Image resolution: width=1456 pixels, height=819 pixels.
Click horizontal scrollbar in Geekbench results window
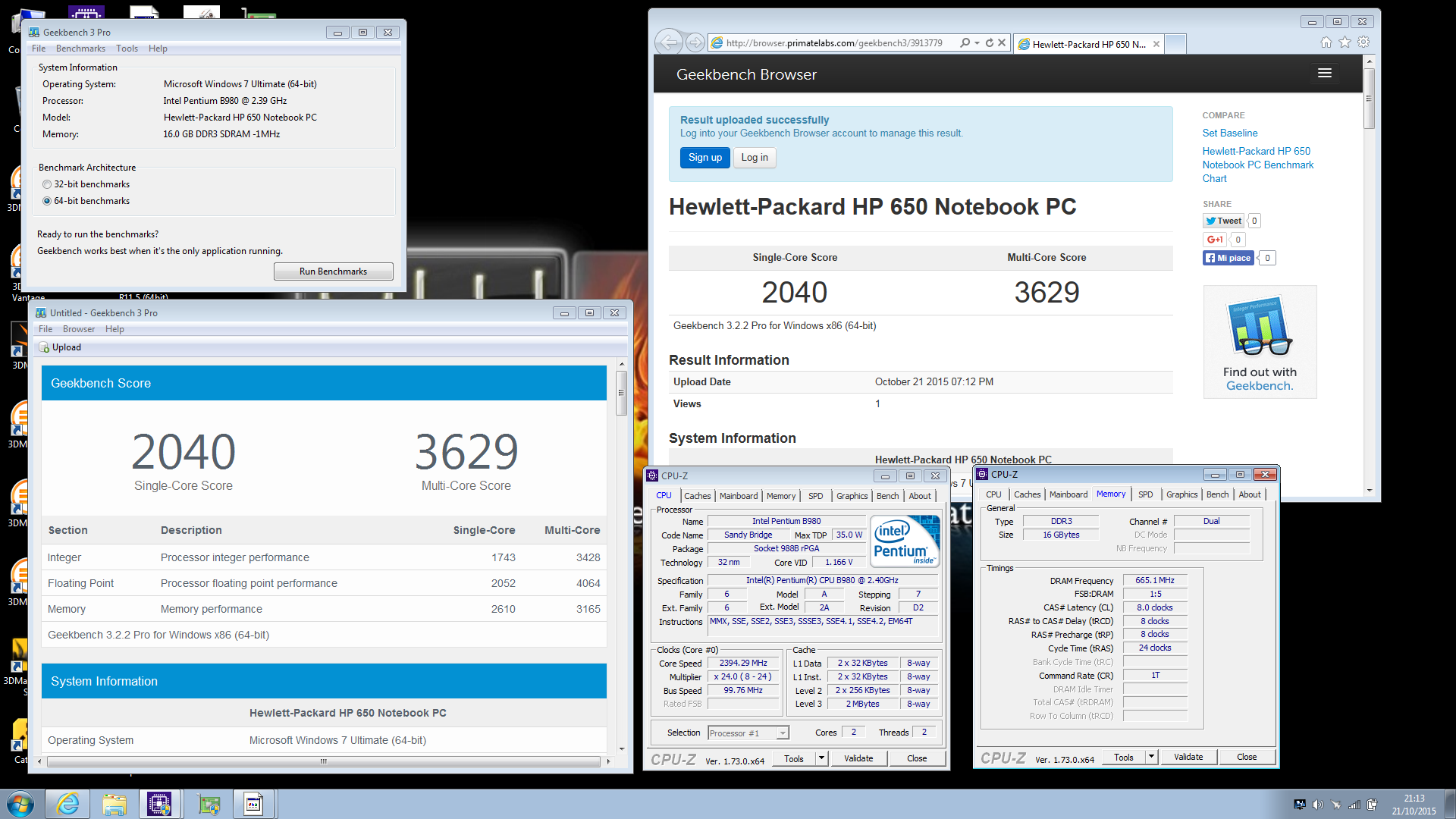point(324,761)
